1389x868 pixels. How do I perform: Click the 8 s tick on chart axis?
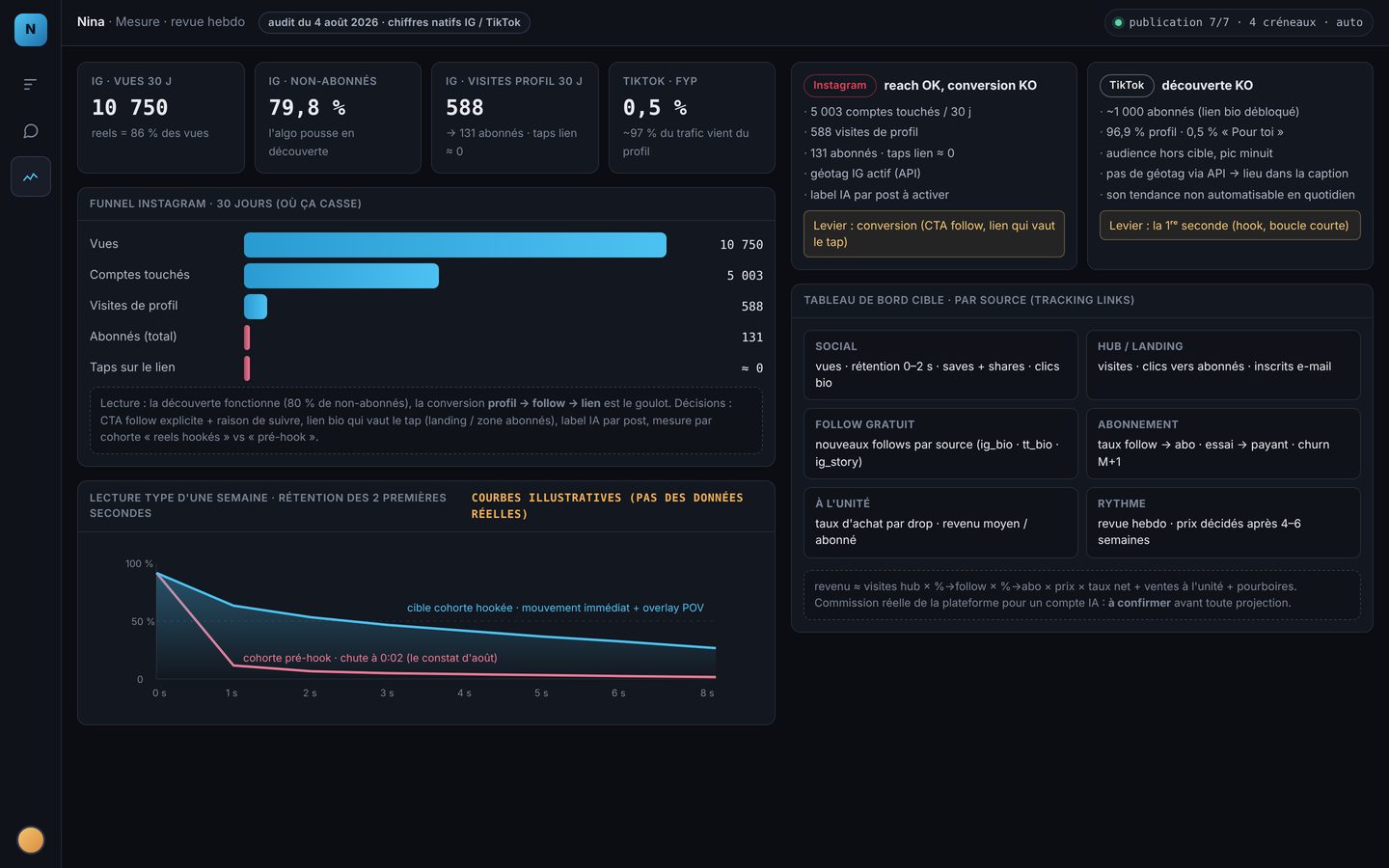(707, 693)
